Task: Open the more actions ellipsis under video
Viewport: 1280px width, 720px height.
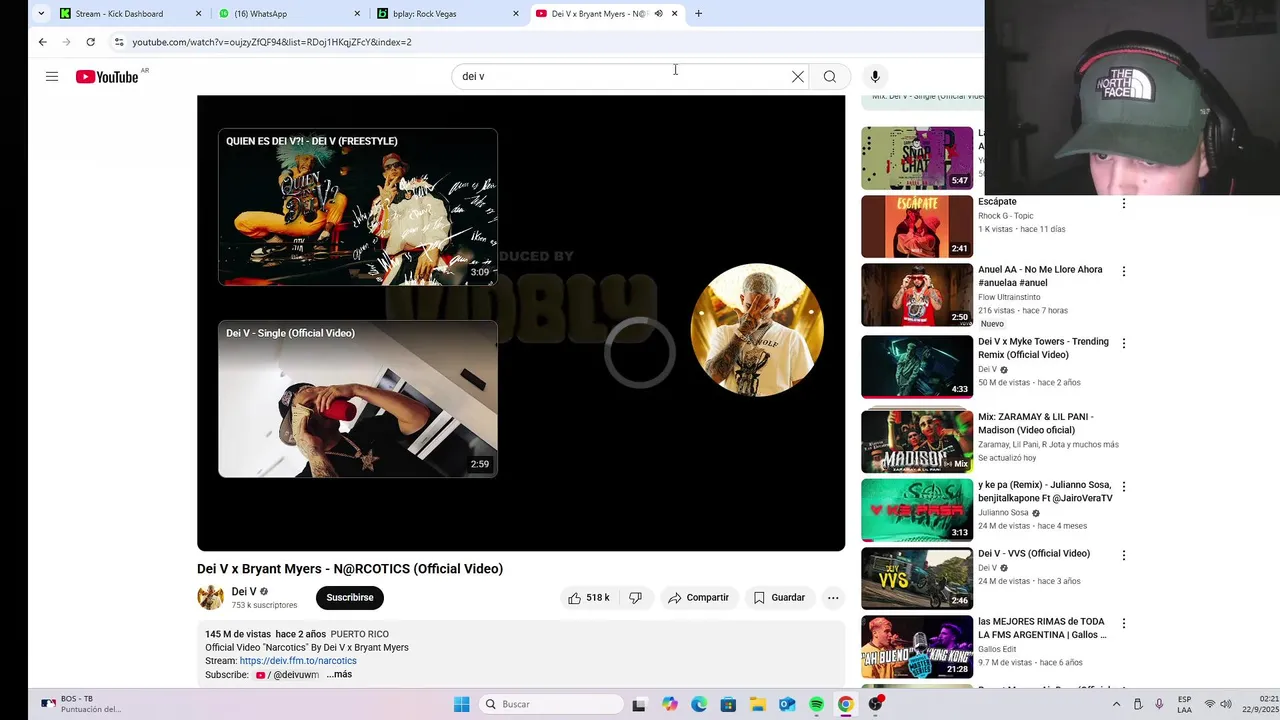Action: [833, 598]
